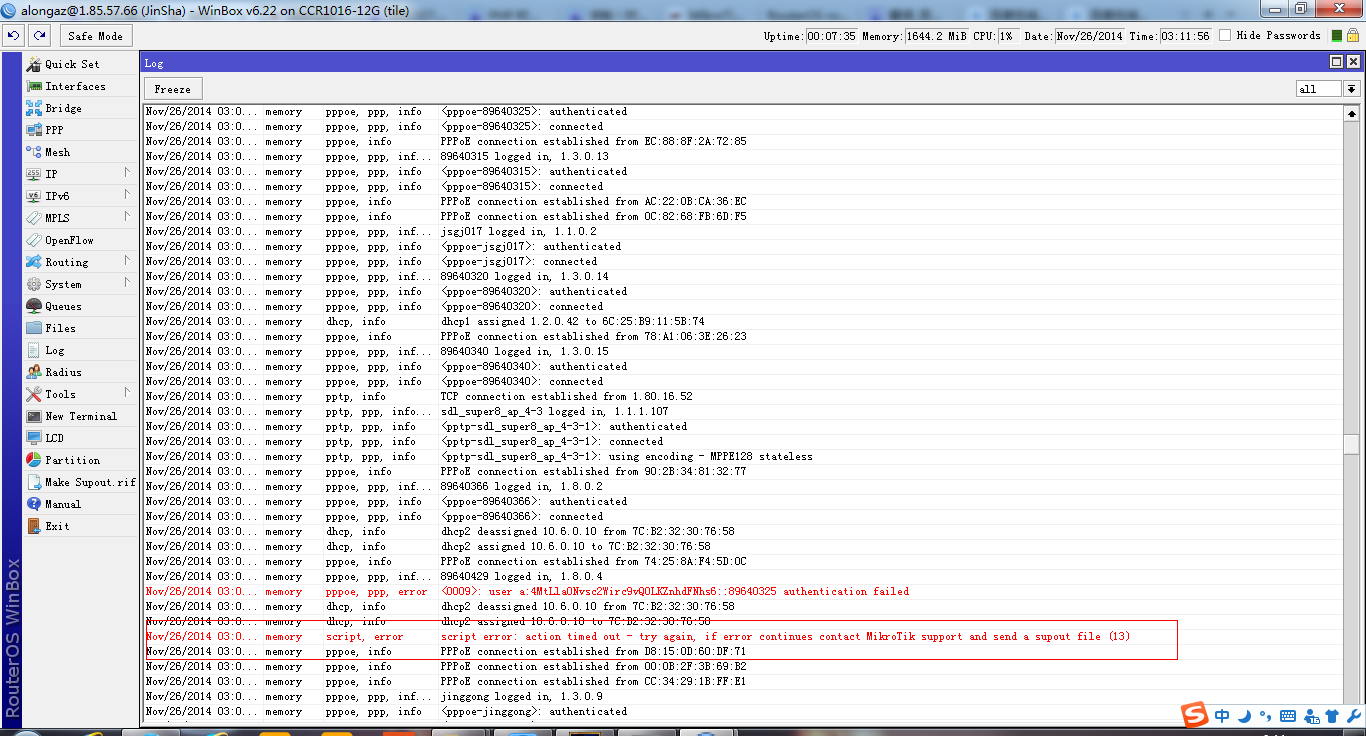Open the wrench settings icon in IME bar
Screen dimensions: 1366x736
click(x=1353, y=716)
